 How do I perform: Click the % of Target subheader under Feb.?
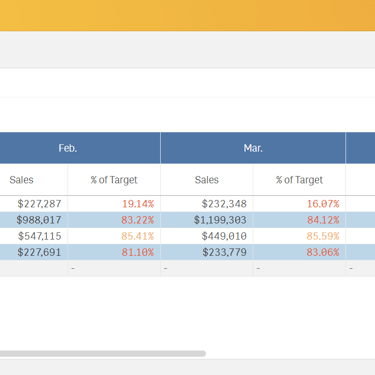114,180
